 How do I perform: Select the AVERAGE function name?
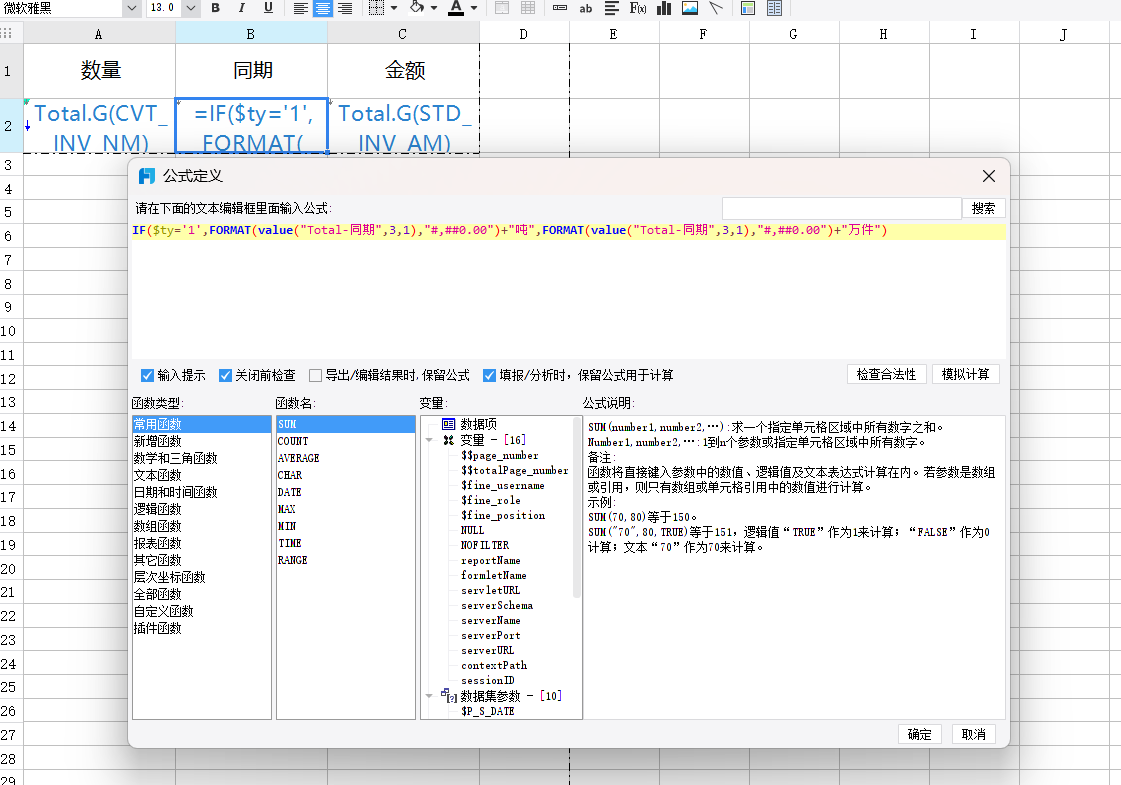pyautogui.click(x=346, y=458)
